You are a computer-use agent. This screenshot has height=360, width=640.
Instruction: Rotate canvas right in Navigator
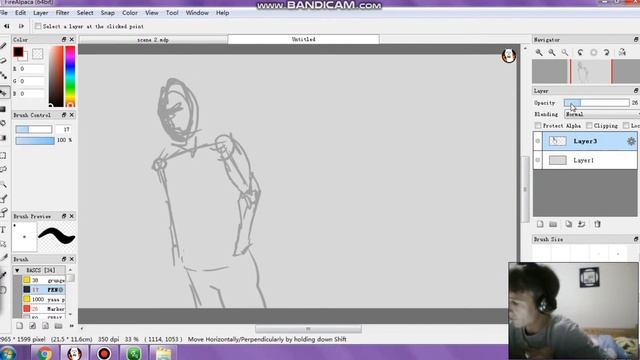(x=607, y=52)
